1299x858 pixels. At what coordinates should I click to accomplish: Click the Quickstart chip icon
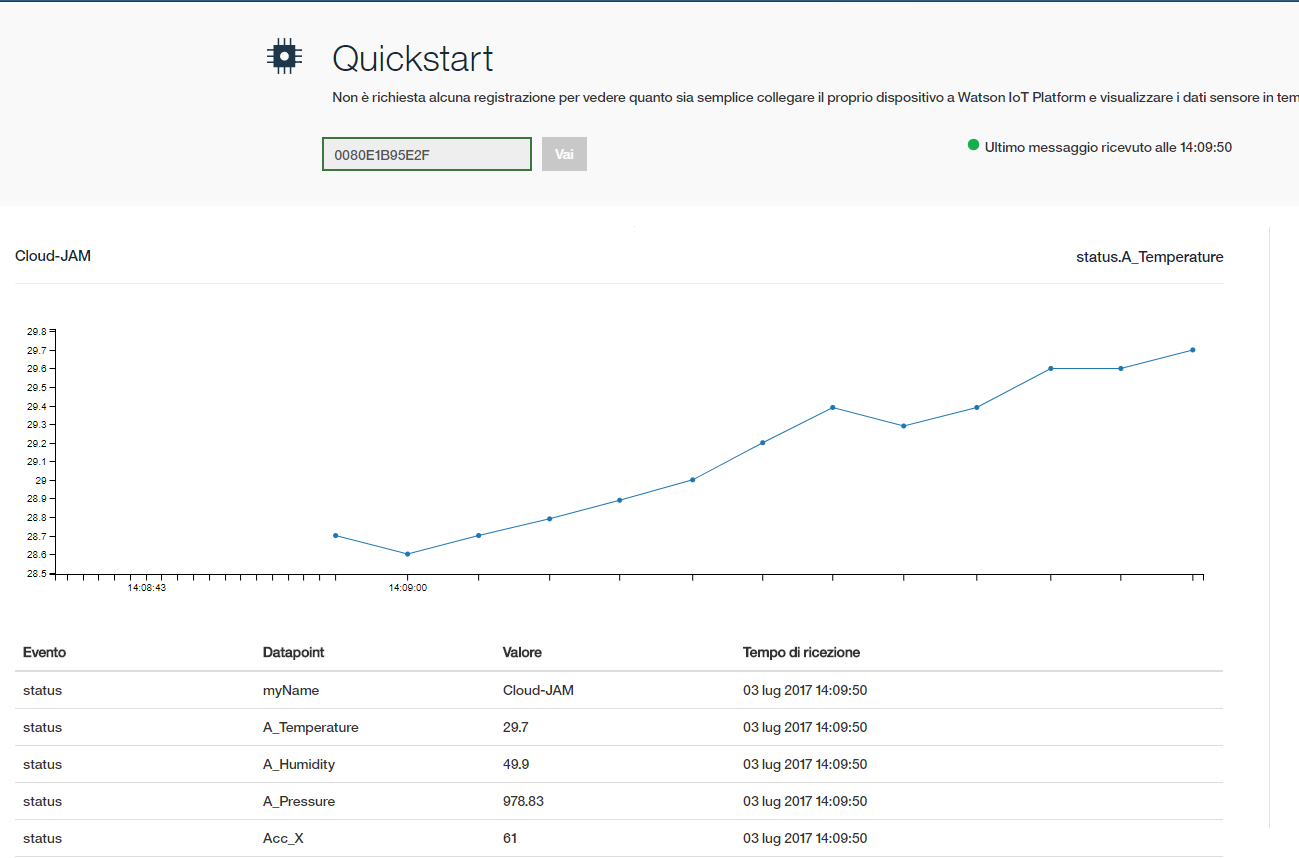coord(284,57)
